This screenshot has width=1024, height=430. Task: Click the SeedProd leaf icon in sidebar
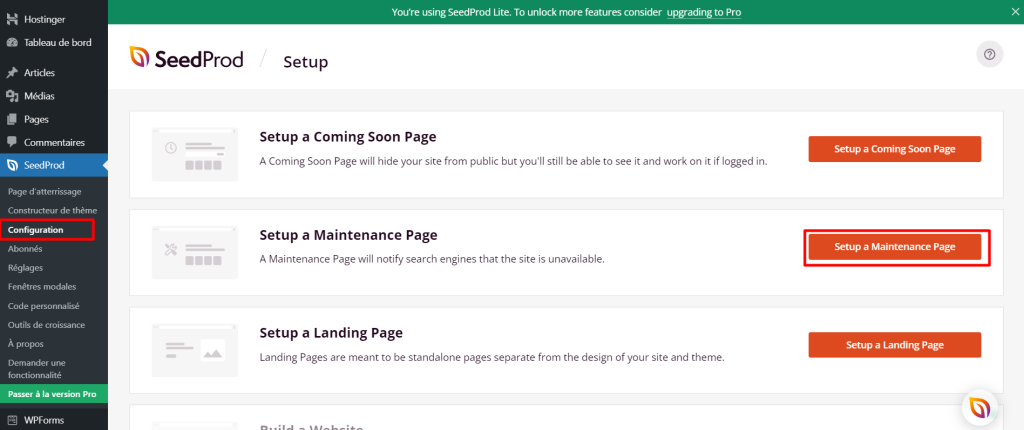pyautogui.click(x=12, y=165)
